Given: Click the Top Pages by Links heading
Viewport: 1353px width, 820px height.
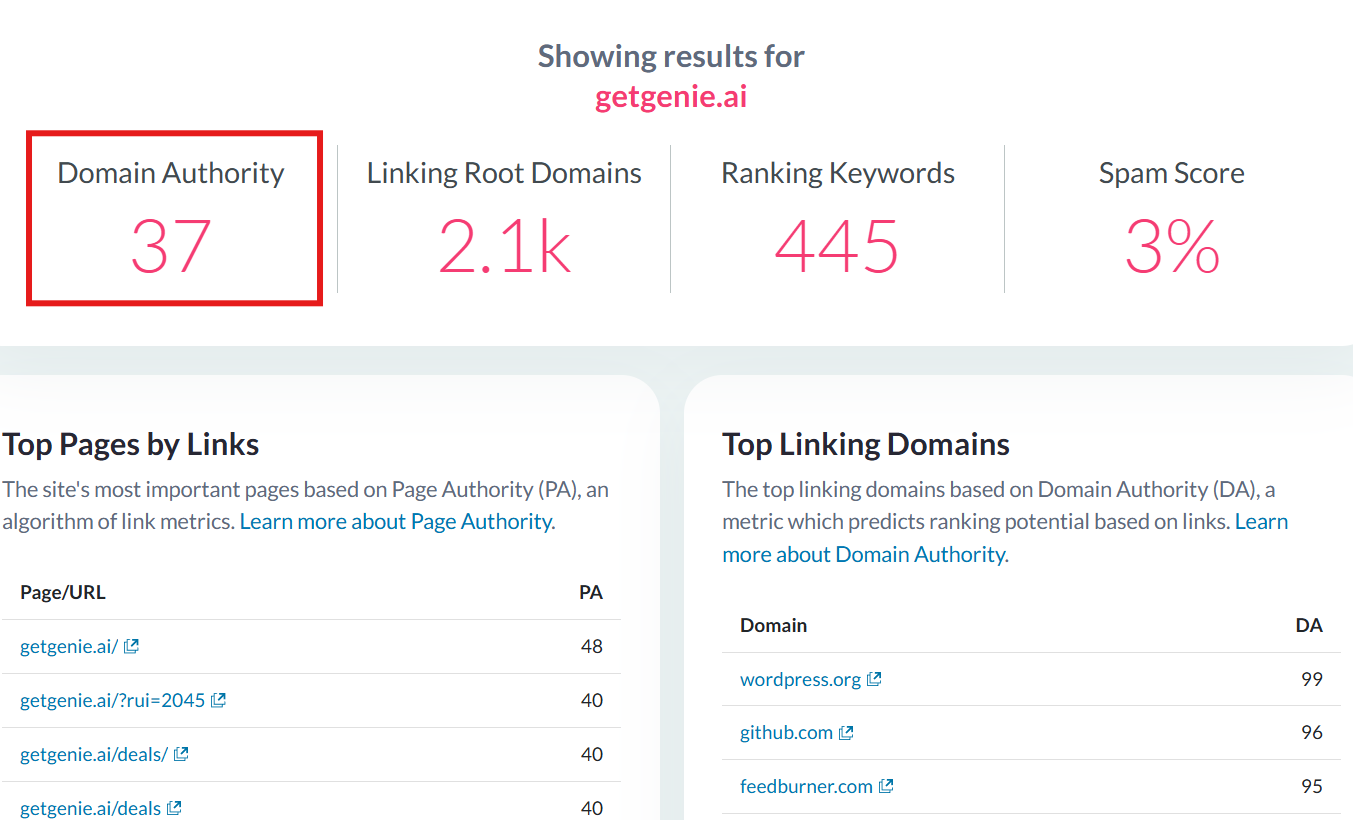Looking at the screenshot, I should (131, 444).
